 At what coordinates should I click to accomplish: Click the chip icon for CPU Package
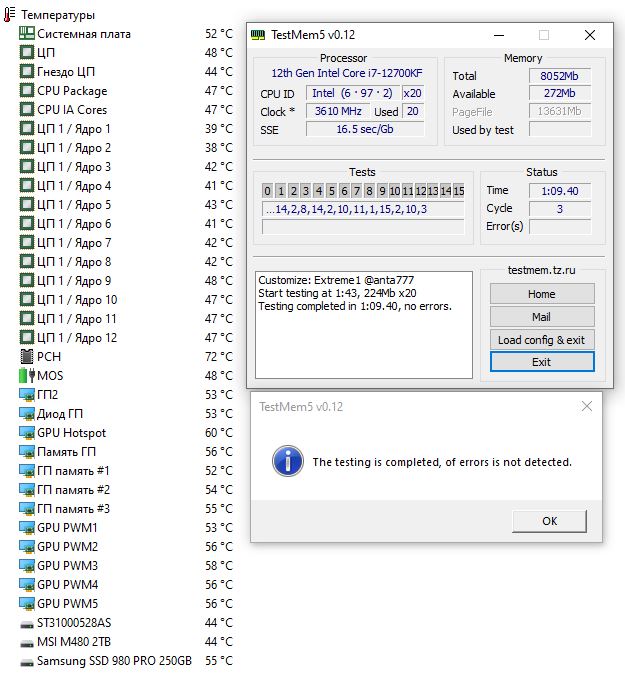[27, 91]
